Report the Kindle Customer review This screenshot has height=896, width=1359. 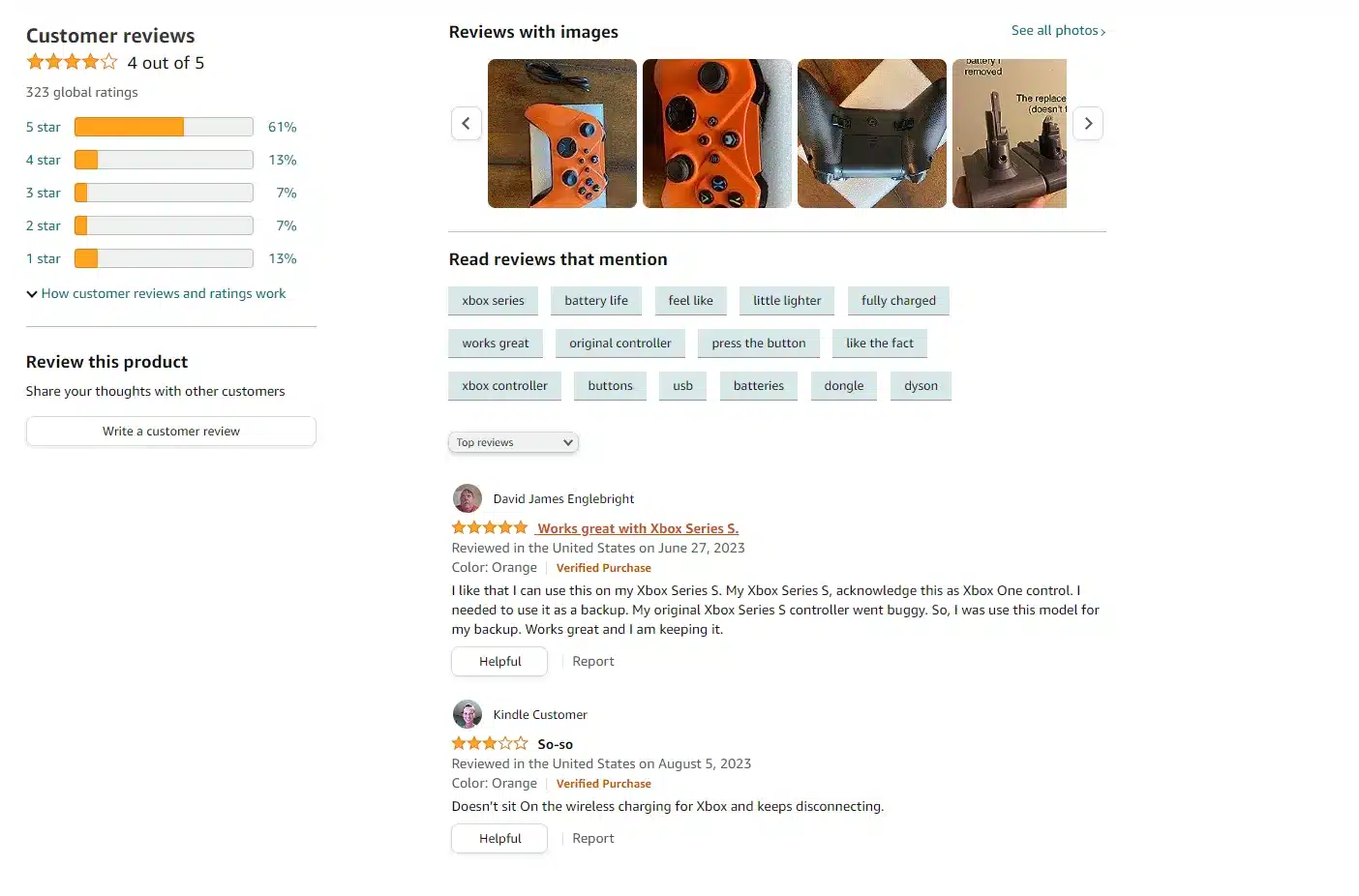coord(592,839)
